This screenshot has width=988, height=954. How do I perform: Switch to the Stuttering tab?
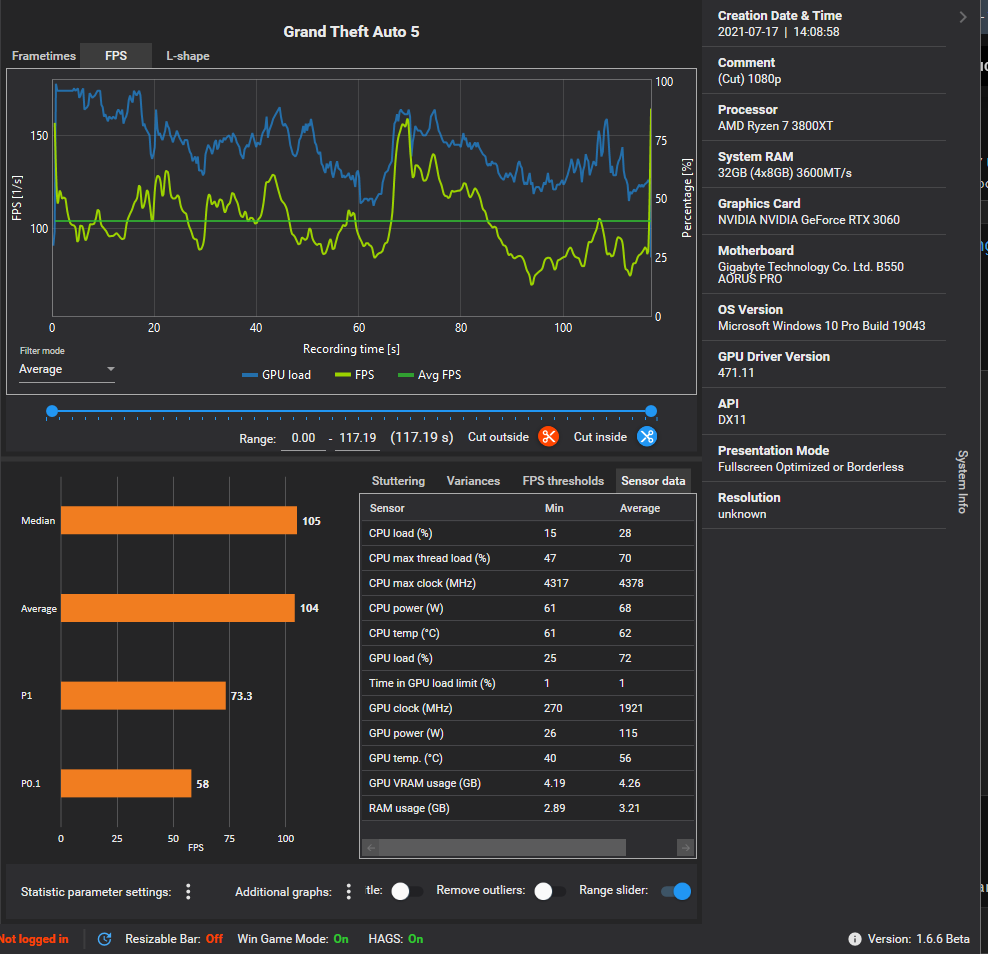click(x=398, y=481)
